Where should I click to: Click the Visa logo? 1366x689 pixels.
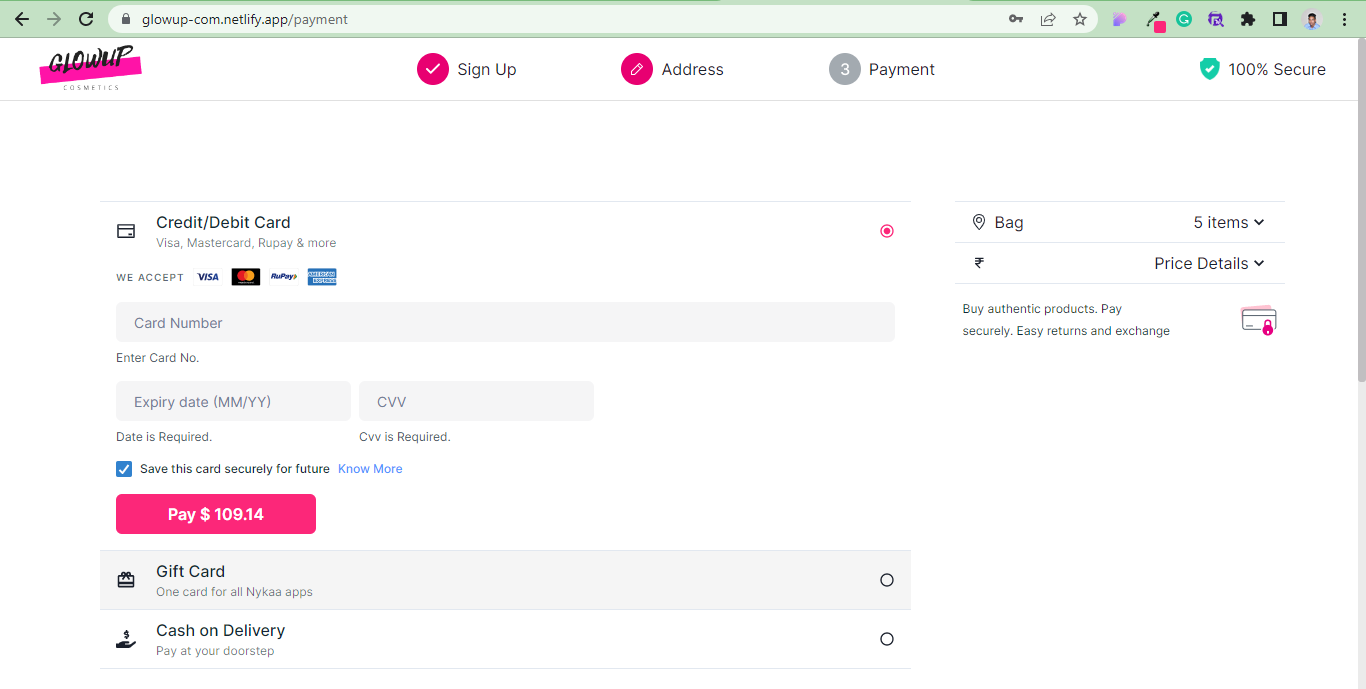(208, 277)
